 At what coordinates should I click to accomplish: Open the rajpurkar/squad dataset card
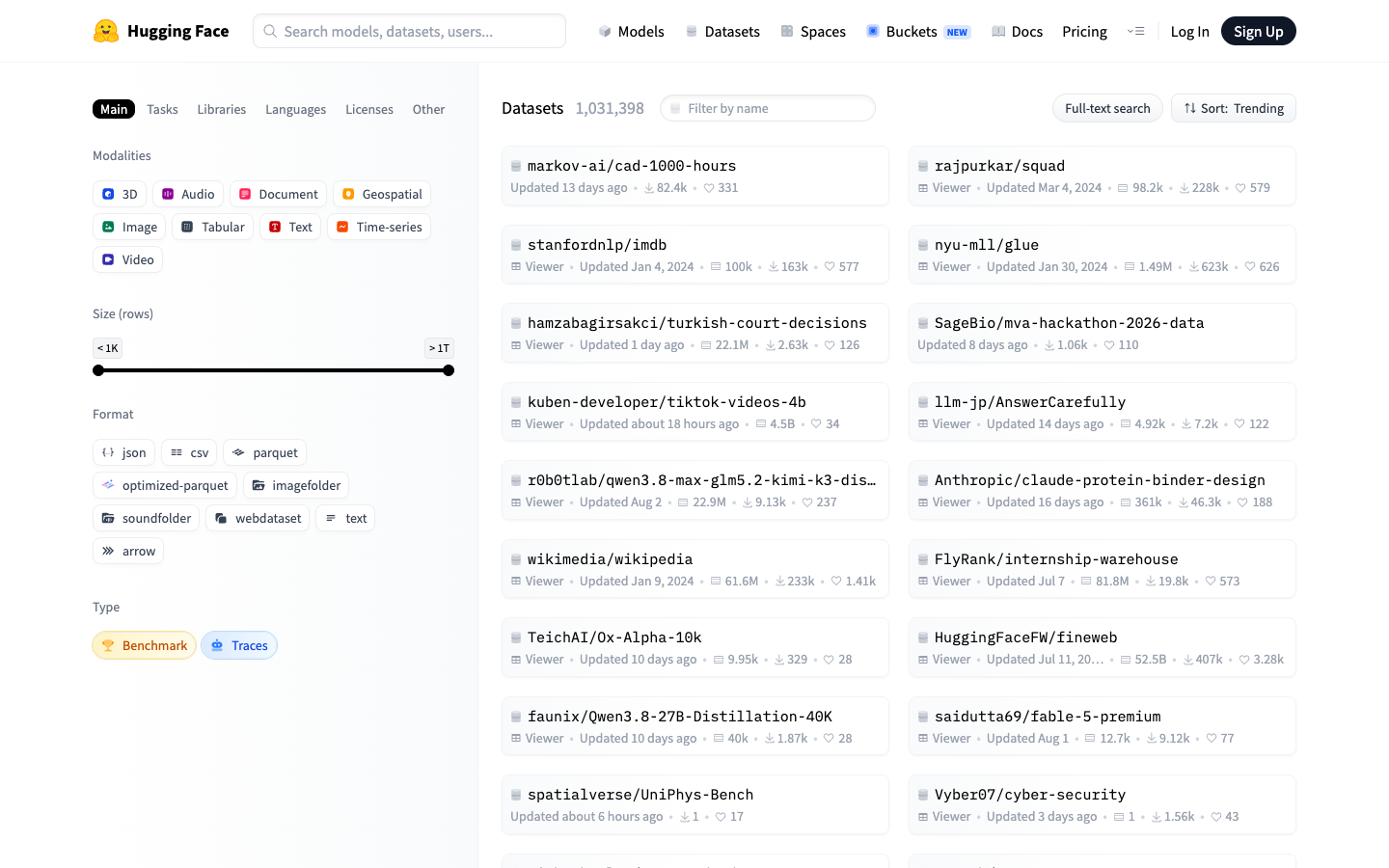[x=1103, y=176]
